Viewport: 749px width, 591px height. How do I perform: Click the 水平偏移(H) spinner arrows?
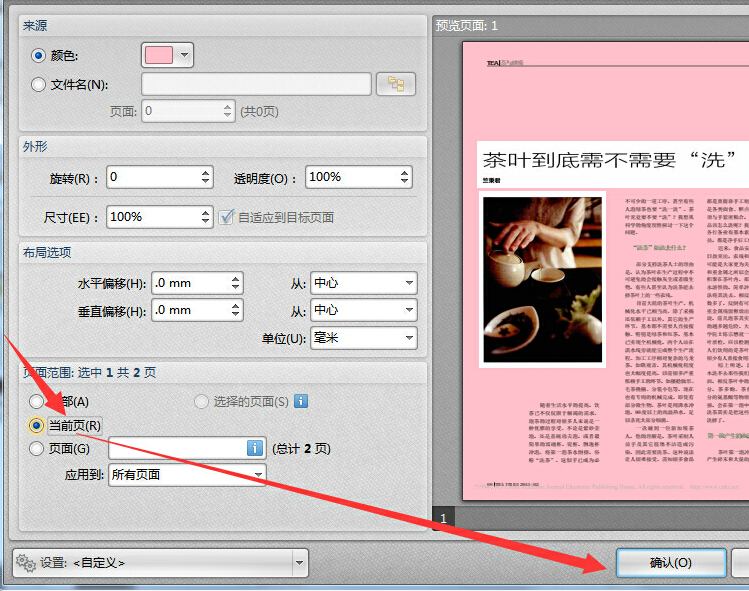(236, 283)
